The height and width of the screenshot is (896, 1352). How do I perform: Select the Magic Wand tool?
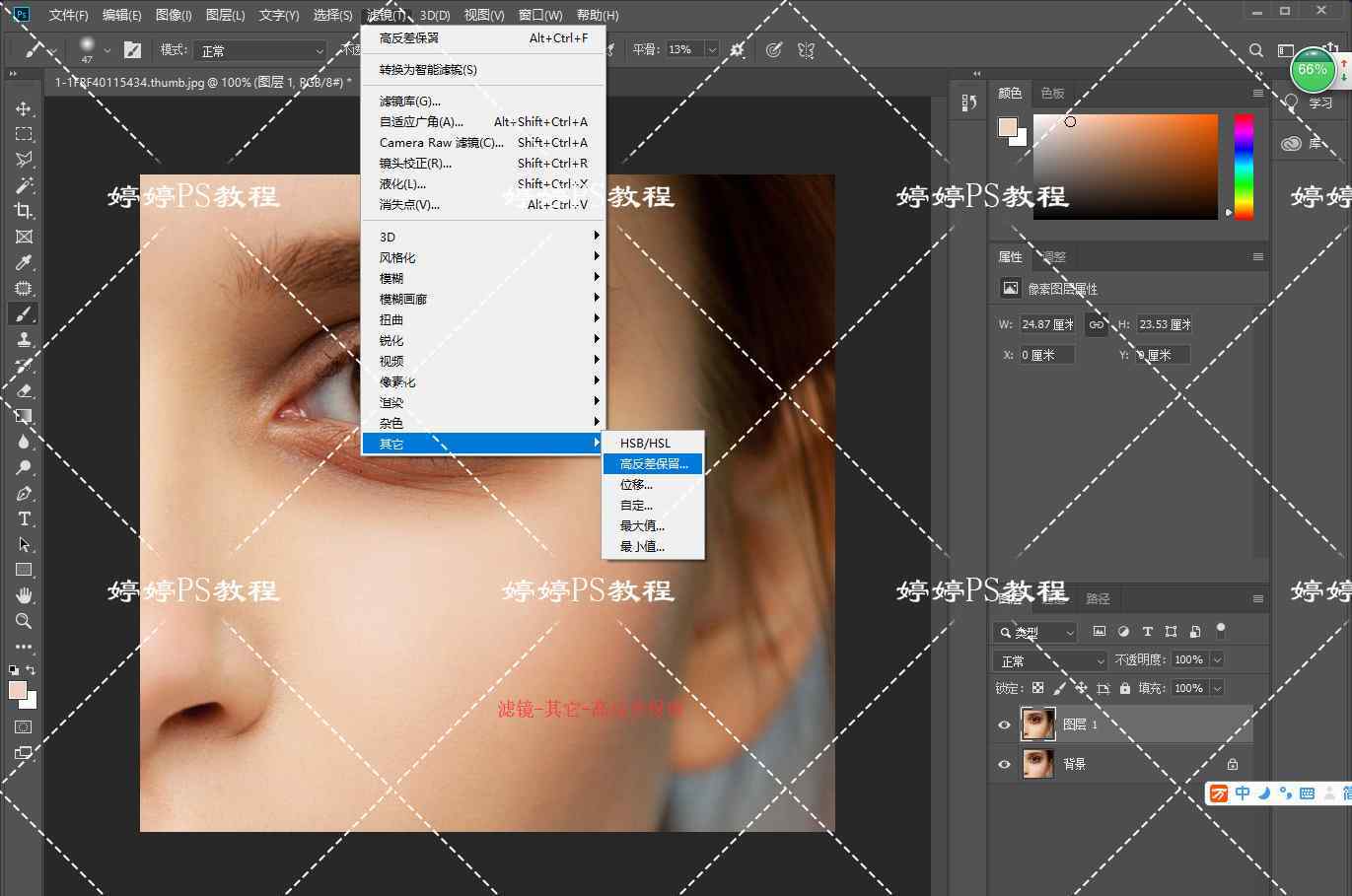[24, 185]
